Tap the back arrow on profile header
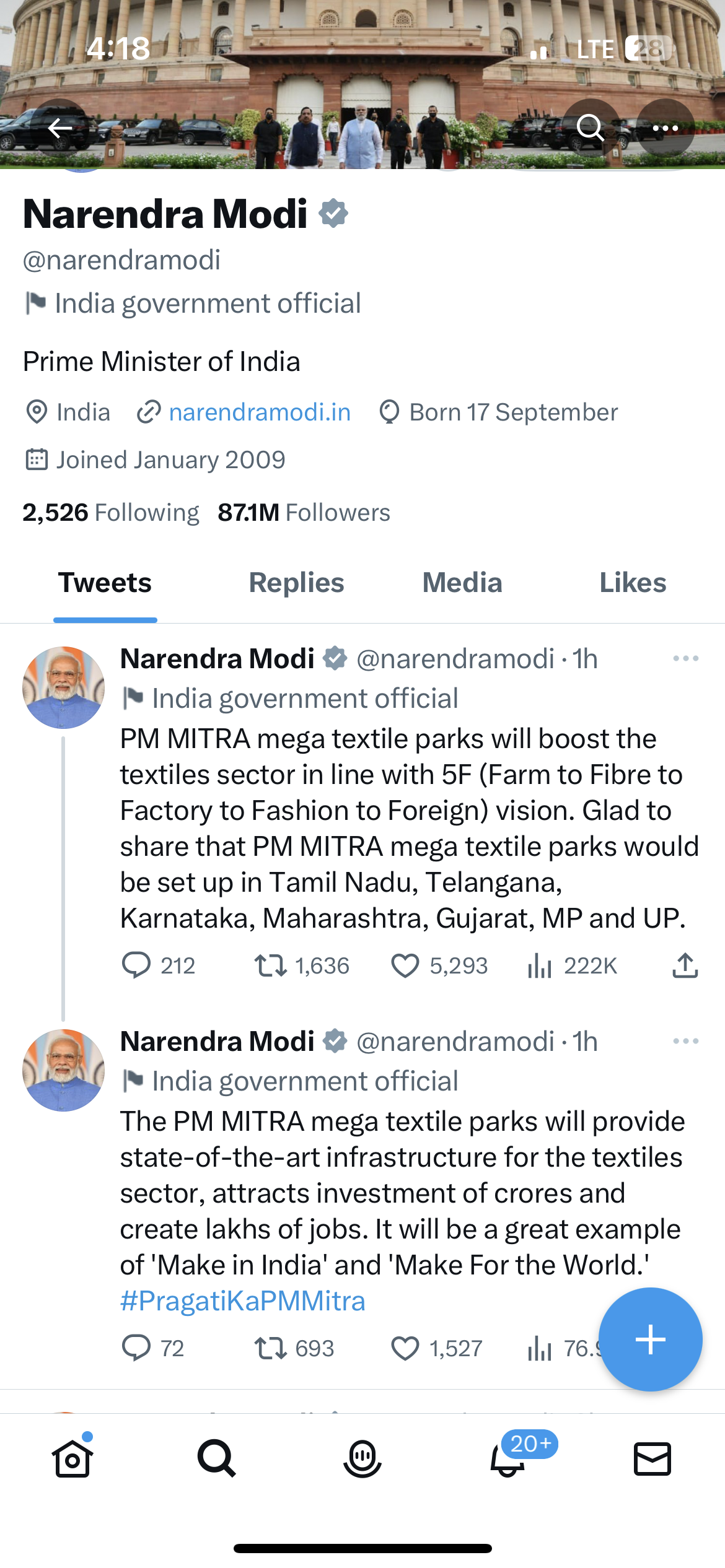The height and width of the screenshot is (1568, 725). tap(60, 128)
